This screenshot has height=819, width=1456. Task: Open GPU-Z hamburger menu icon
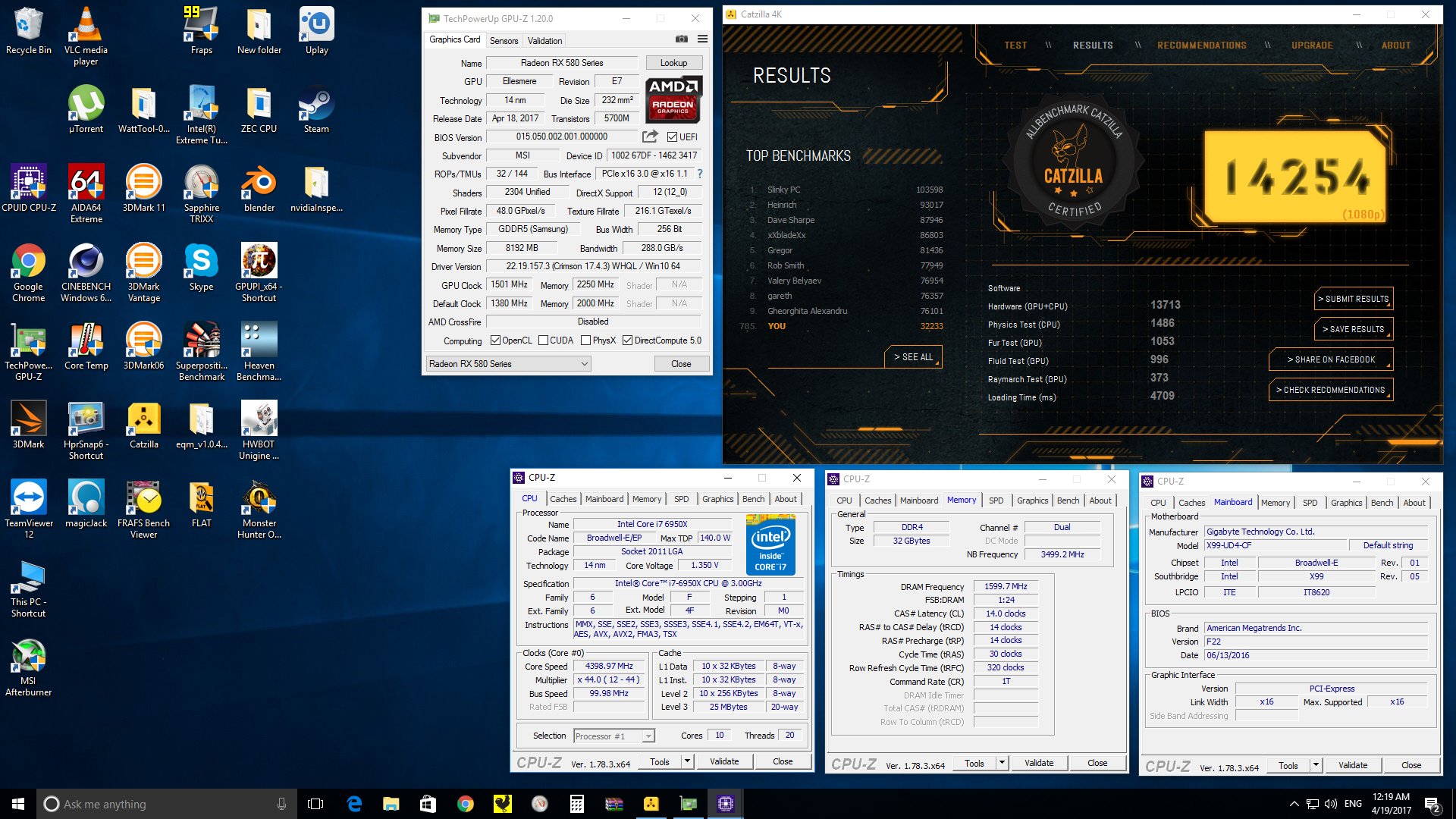click(x=702, y=39)
